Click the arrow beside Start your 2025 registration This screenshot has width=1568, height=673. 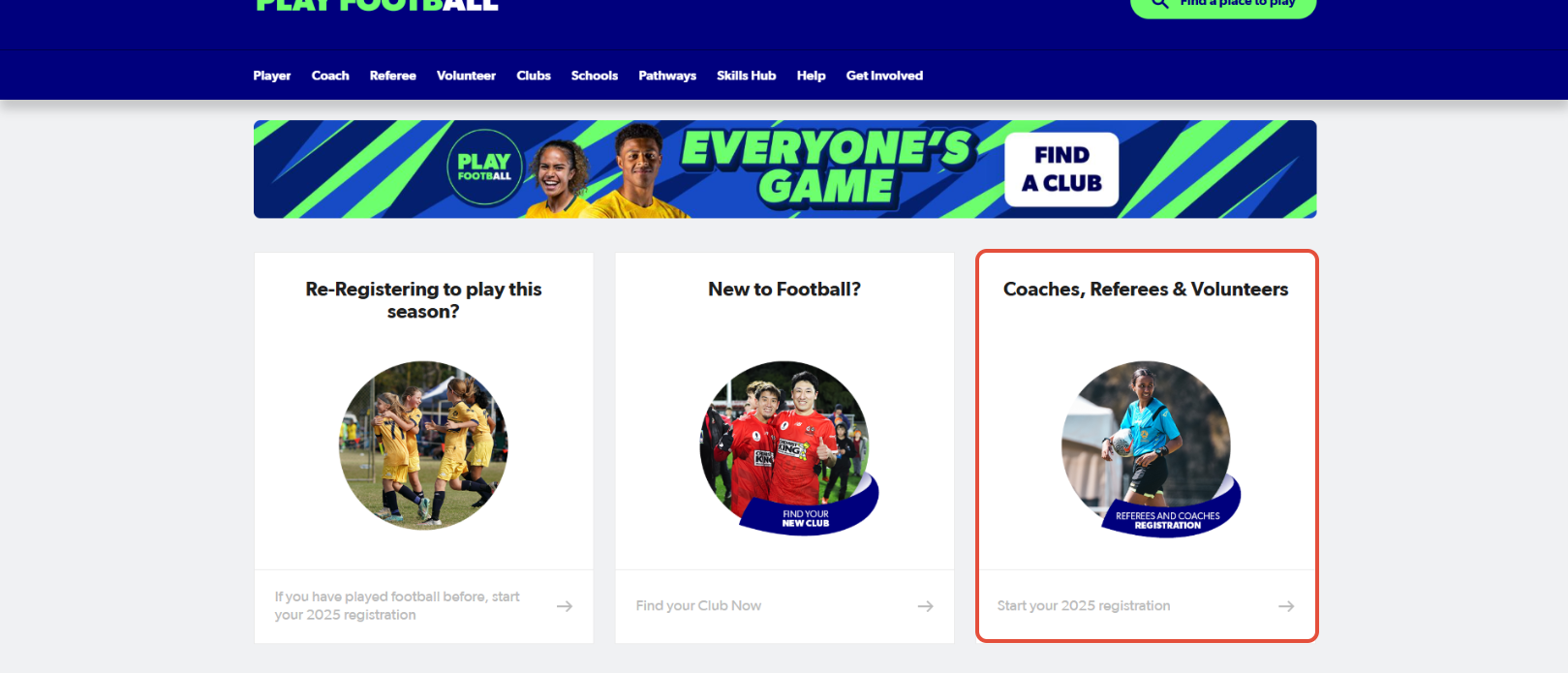pyautogui.click(x=1286, y=606)
